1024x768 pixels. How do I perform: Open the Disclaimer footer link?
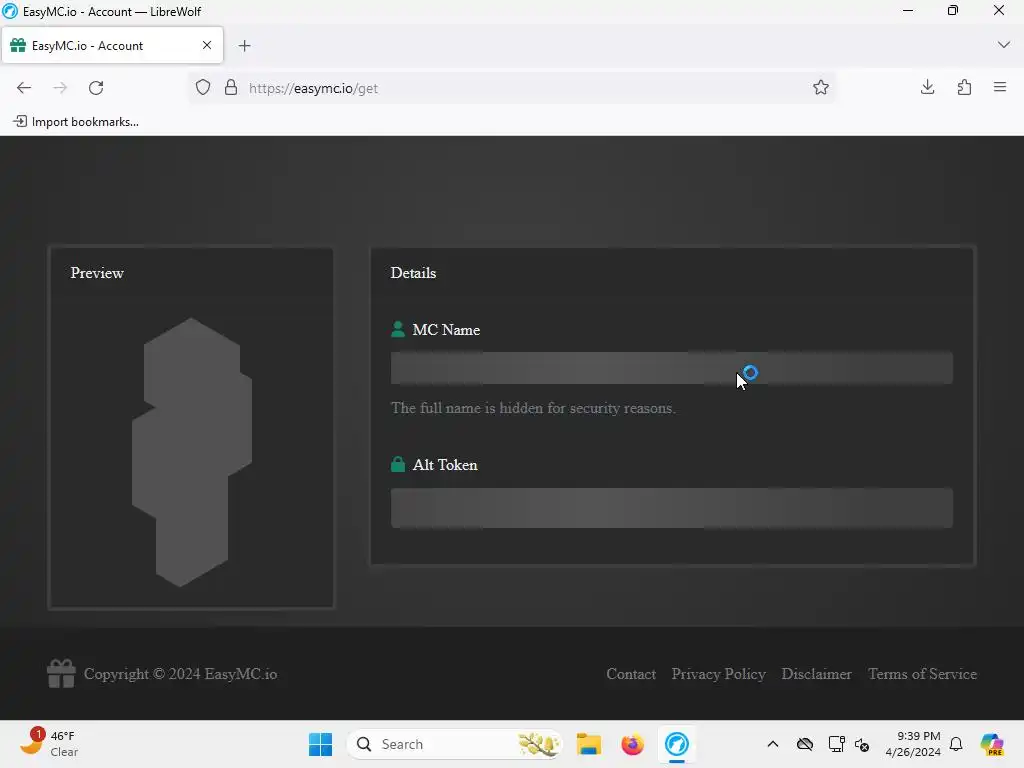(816, 674)
